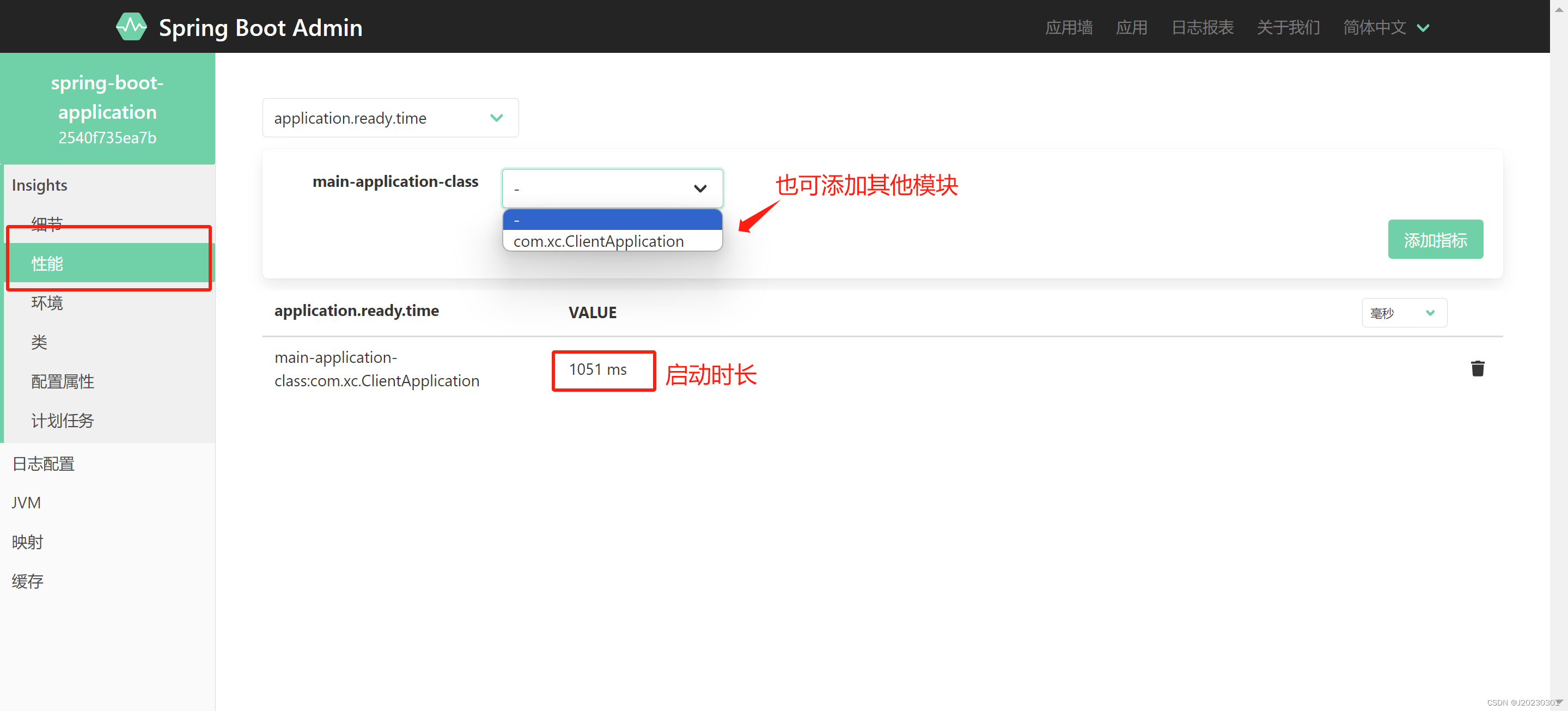The image size is (1568, 711).
Task: Select 细节 under Insights
Action: (47, 224)
